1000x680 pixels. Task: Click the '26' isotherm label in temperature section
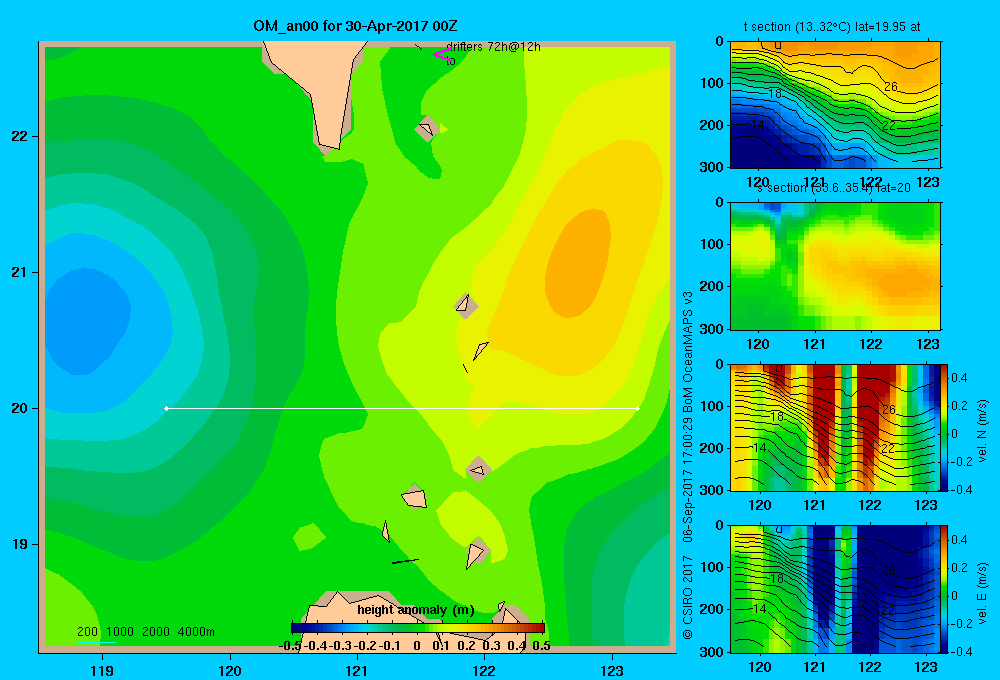(891, 86)
